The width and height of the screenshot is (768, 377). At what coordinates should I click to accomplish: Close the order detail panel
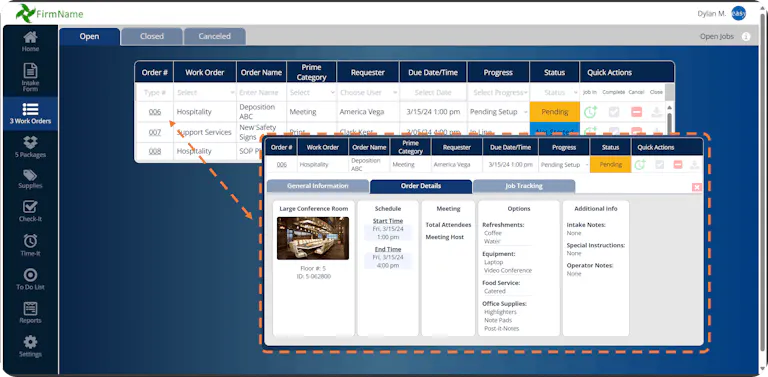tap(697, 187)
